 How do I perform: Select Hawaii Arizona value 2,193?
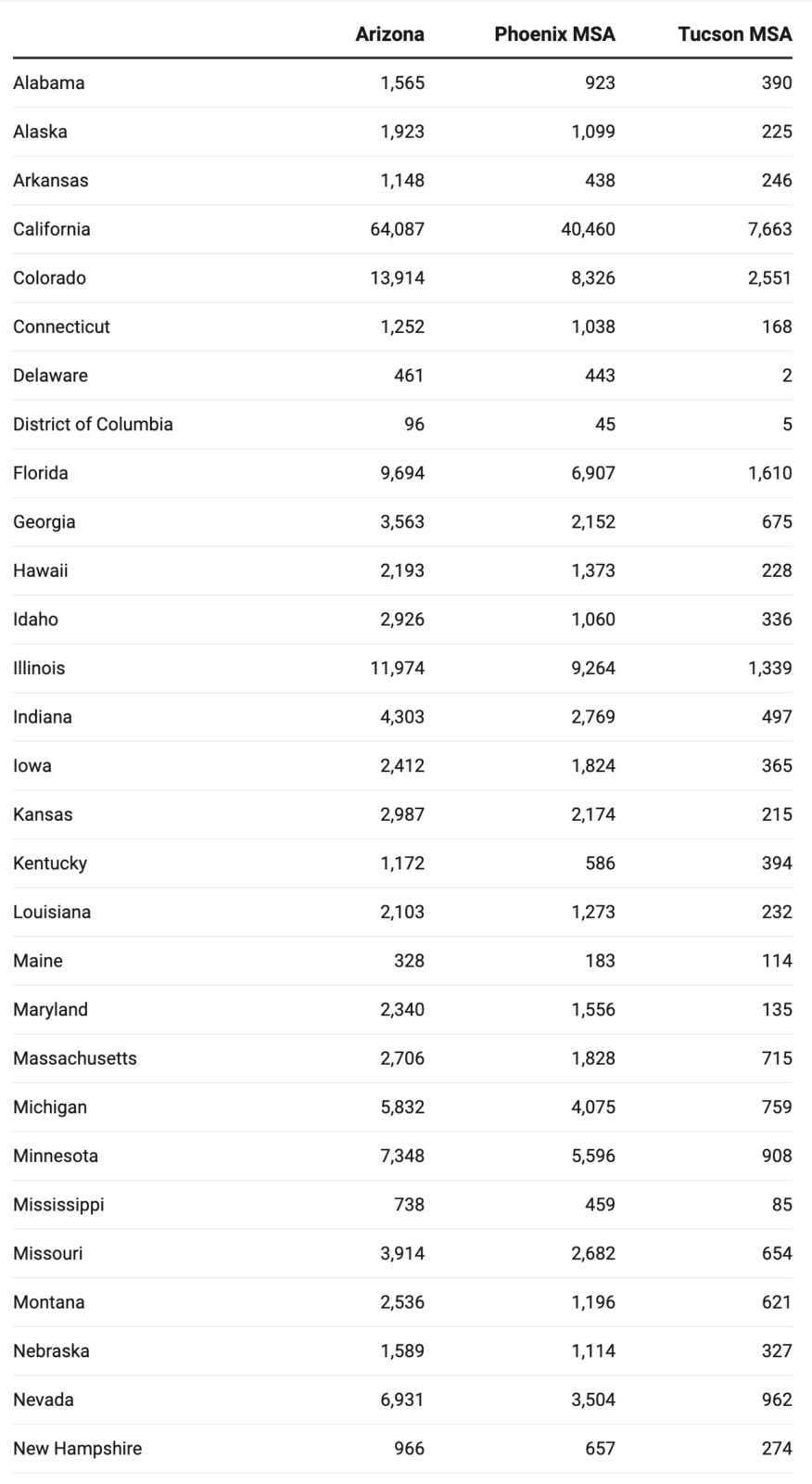[402, 570]
